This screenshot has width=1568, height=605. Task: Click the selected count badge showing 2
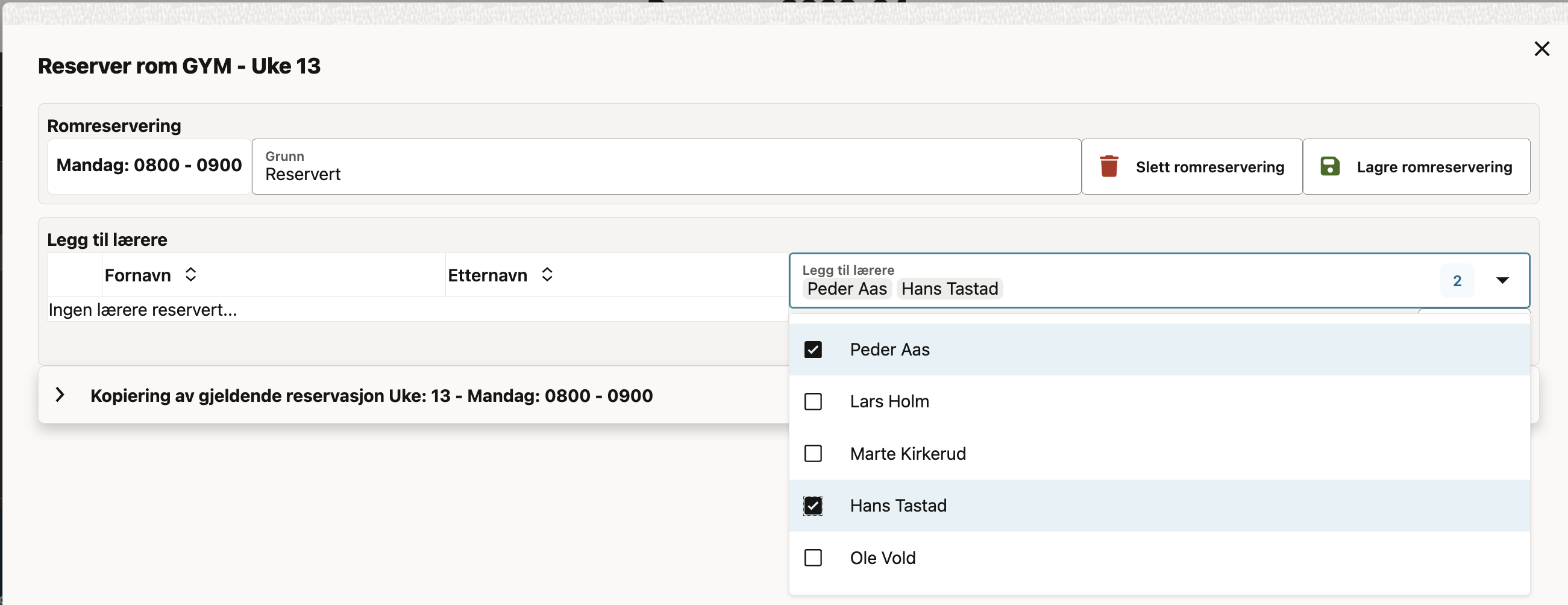[1457, 281]
